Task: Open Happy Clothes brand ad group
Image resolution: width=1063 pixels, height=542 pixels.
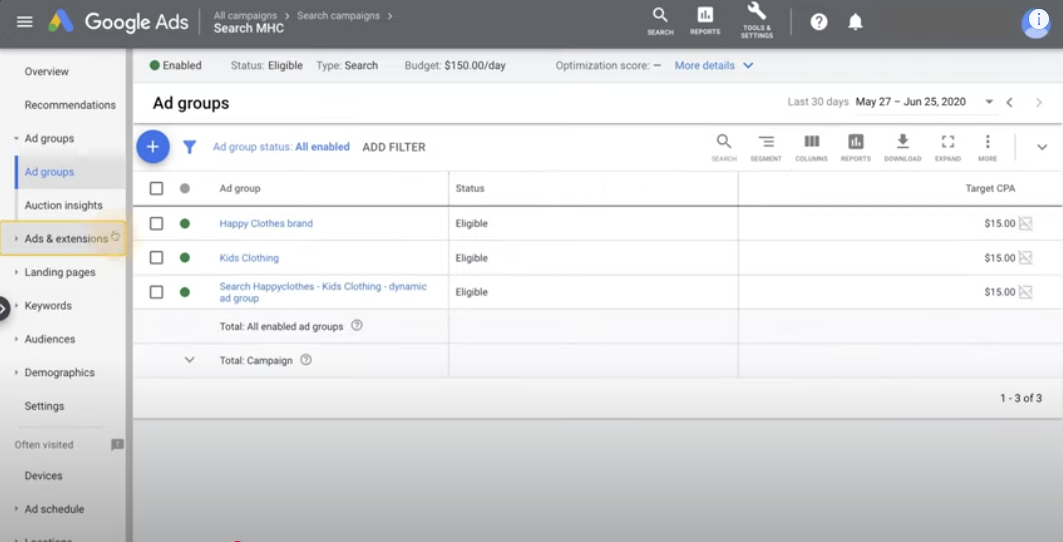Action: pos(266,223)
